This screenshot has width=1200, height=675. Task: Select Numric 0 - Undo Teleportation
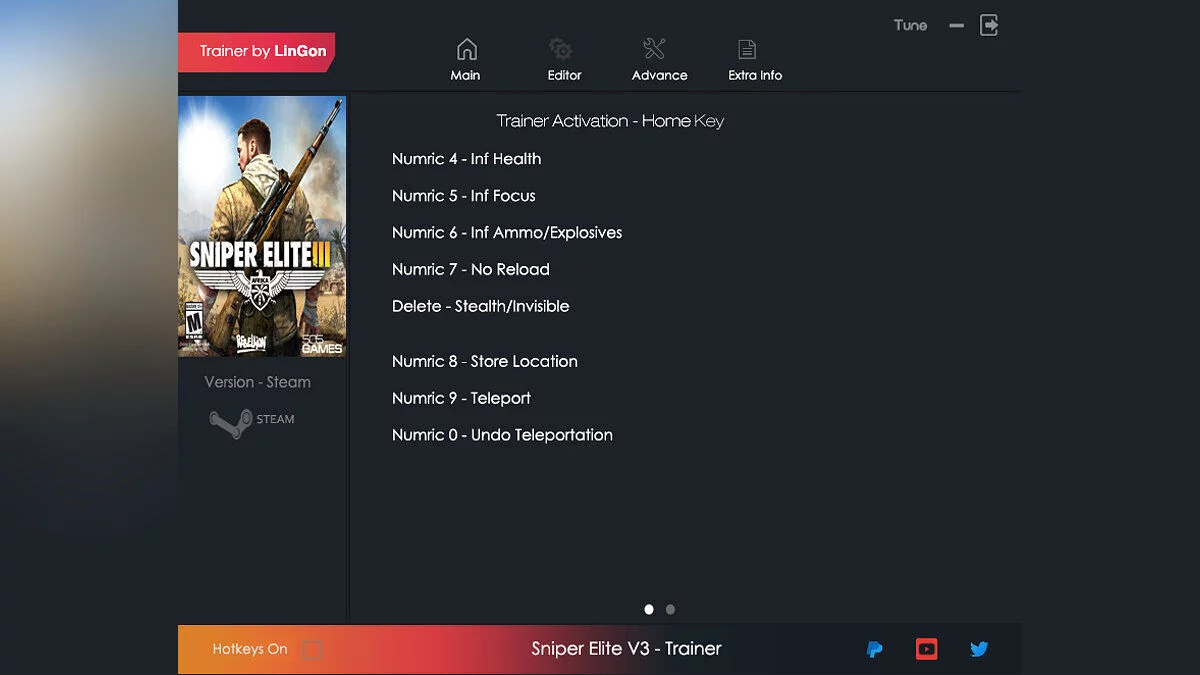[502, 436]
